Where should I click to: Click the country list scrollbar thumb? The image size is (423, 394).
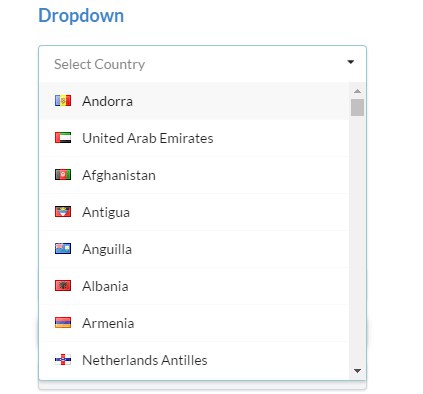[357, 107]
